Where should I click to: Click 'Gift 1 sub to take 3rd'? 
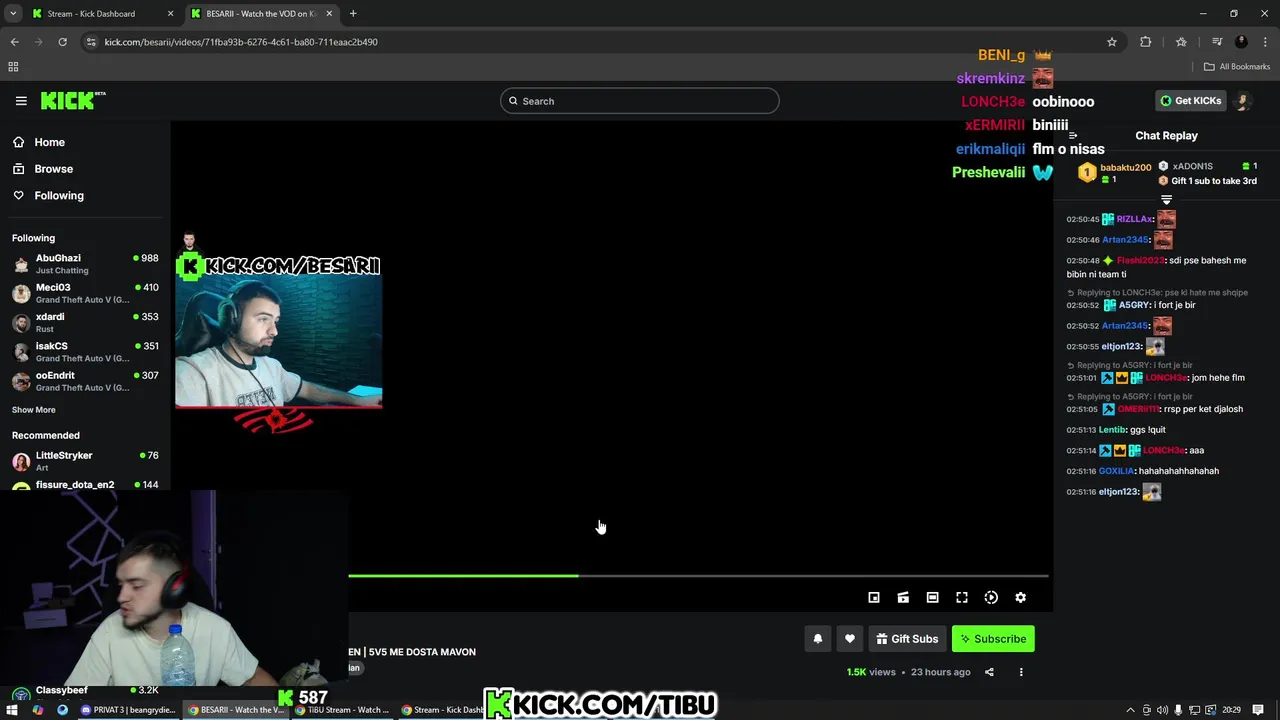(1214, 181)
